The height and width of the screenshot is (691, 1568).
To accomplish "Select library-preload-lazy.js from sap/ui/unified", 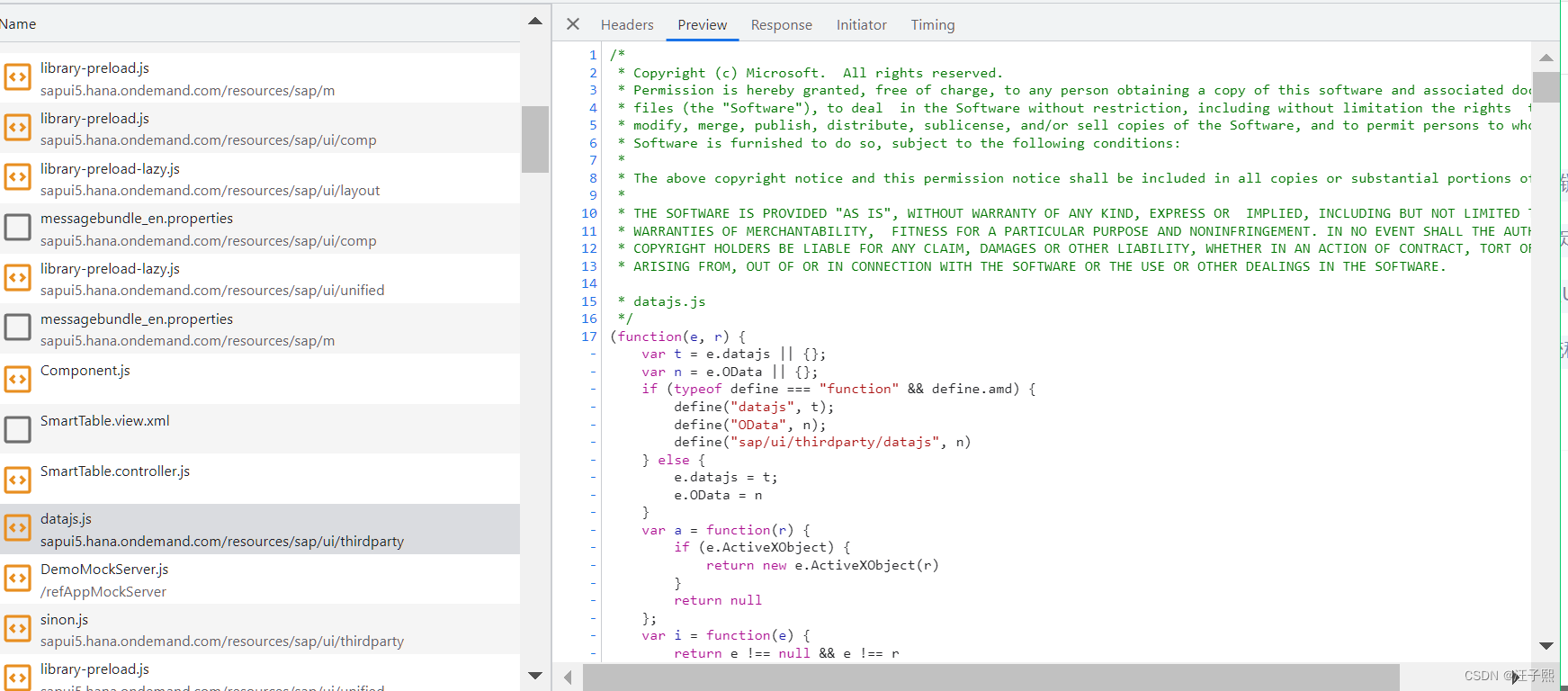I will pos(260,278).
